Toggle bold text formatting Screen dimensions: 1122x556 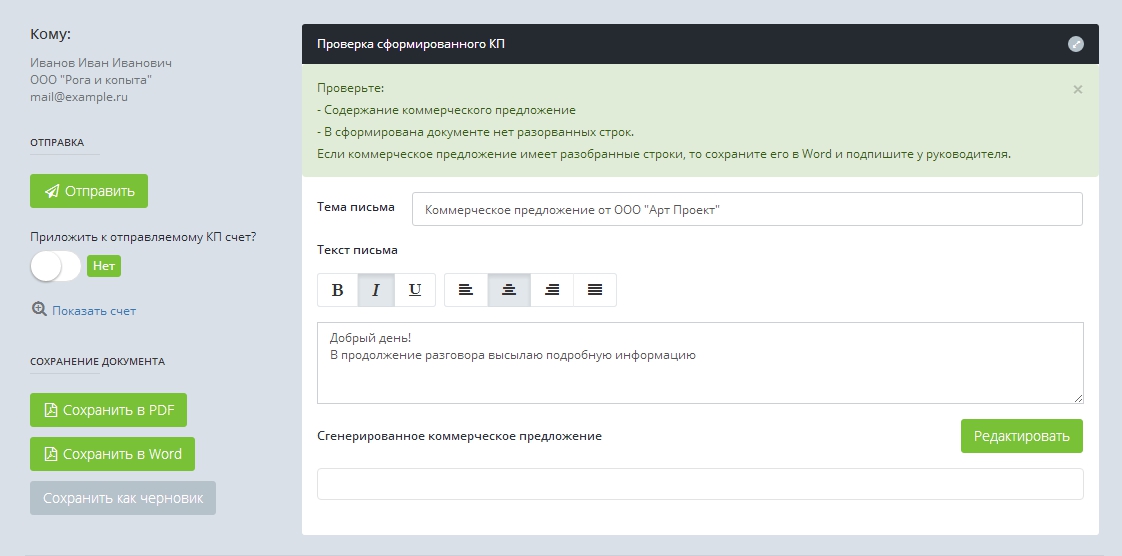pos(337,290)
